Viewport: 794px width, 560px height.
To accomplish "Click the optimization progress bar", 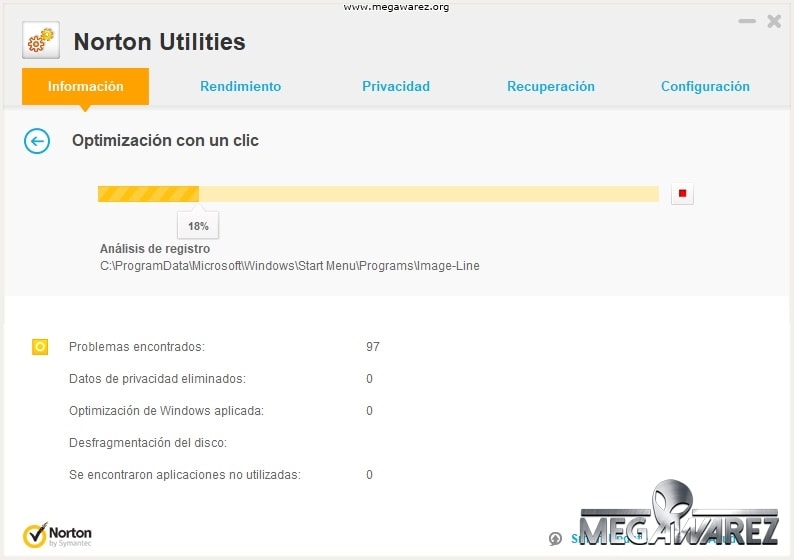I will pyautogui.click(x=378, y=194).
